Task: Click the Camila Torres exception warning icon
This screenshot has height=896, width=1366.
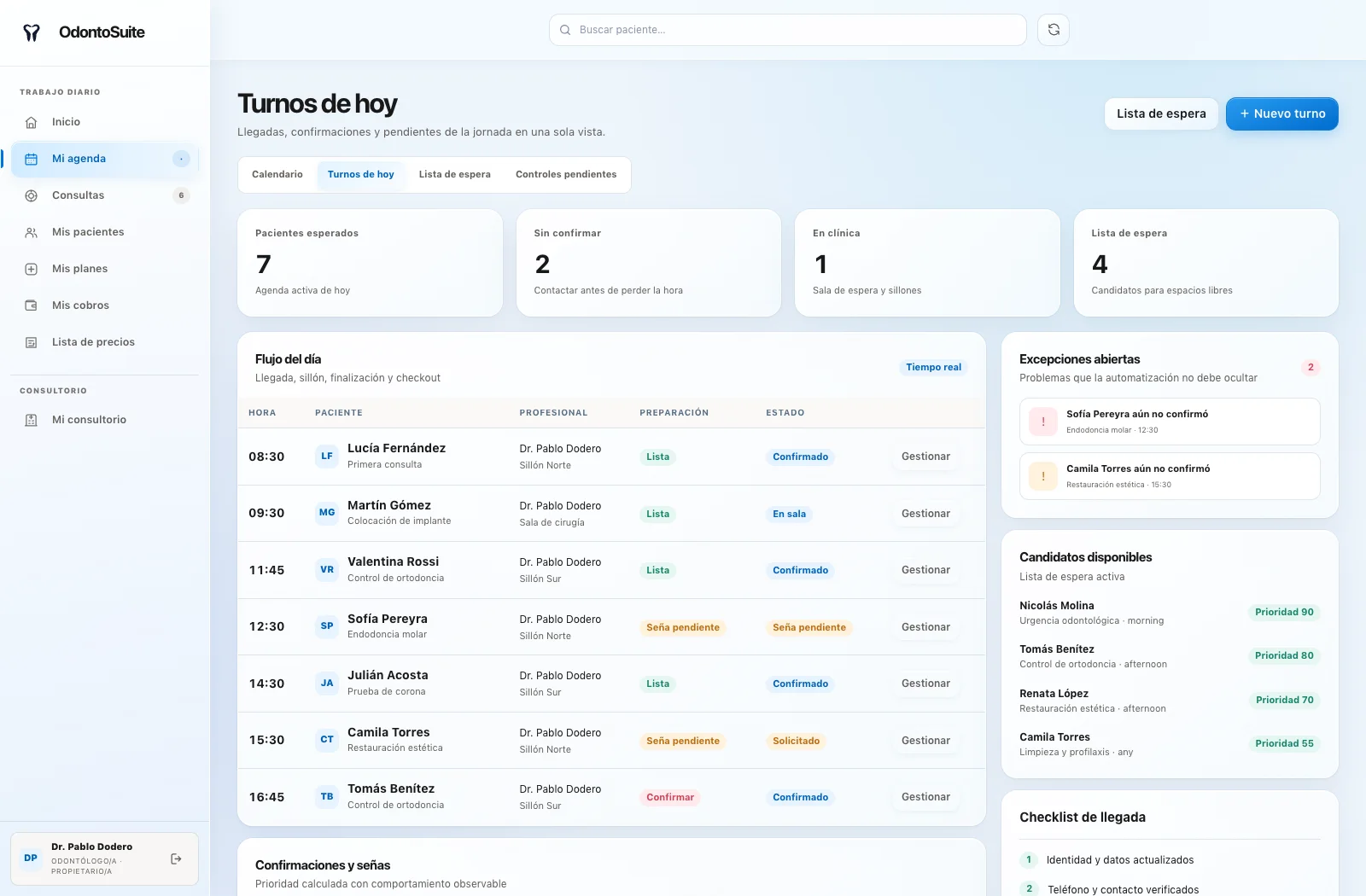Action: (x=1043, y=476)
